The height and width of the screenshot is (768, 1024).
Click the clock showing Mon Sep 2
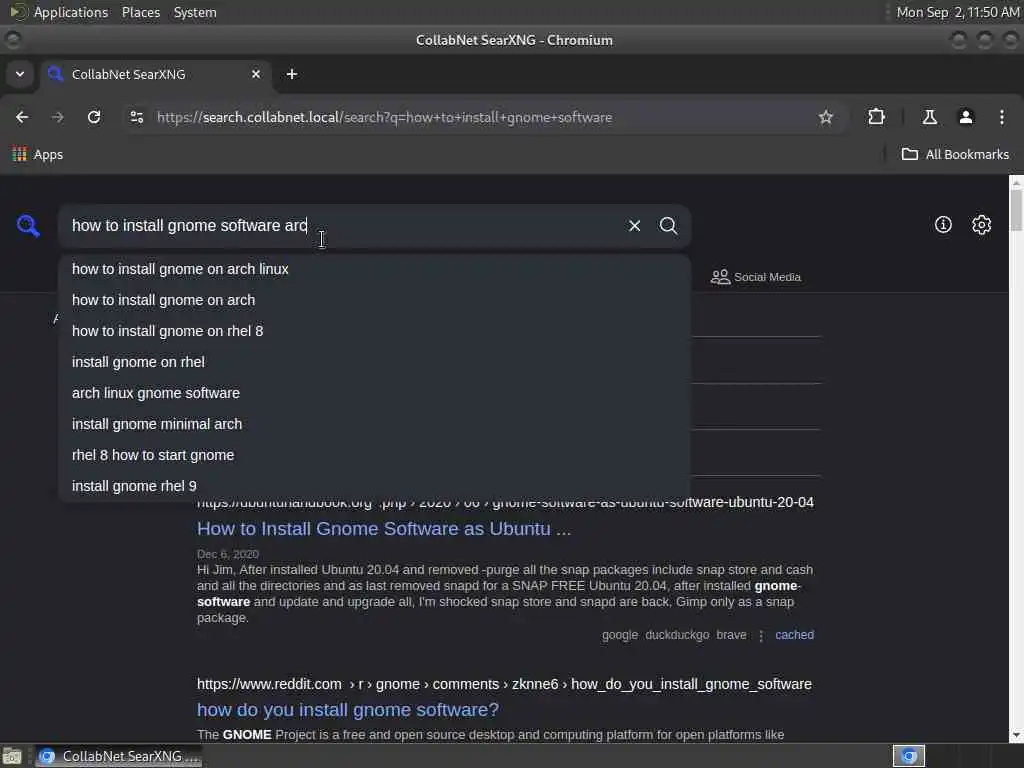(x=957, y=12)
